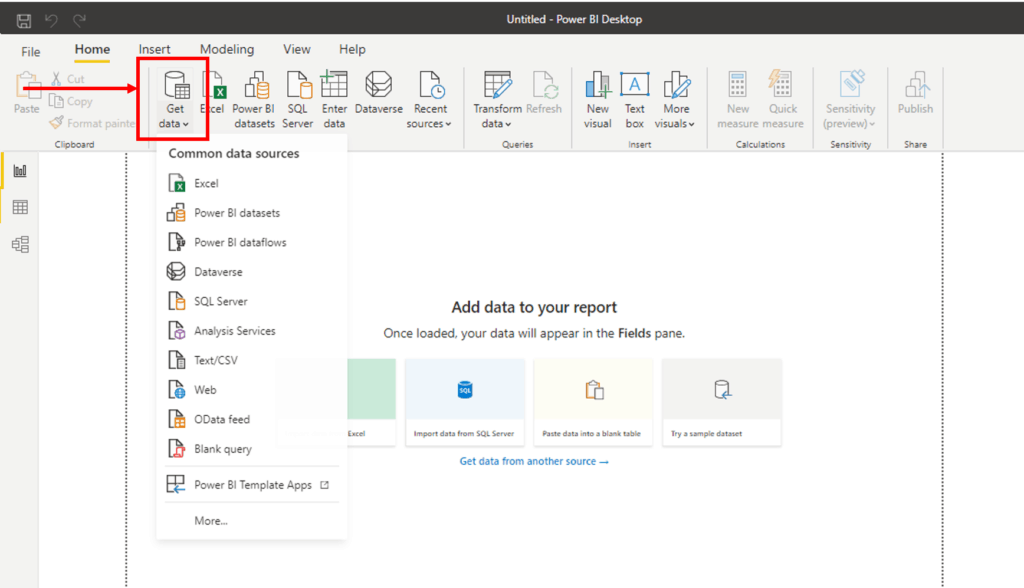Image resolution: width=1024 pixels, height=588 pixels.
Task: Select Web data source
Action: (x=251, y=390)
